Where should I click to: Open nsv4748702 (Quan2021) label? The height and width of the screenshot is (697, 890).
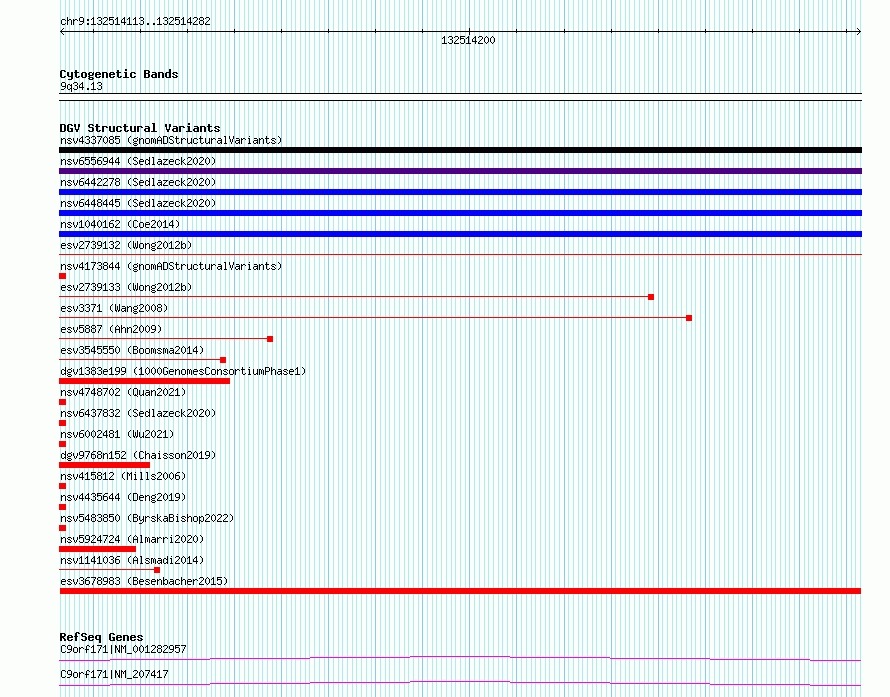click(x=123, y=392)
